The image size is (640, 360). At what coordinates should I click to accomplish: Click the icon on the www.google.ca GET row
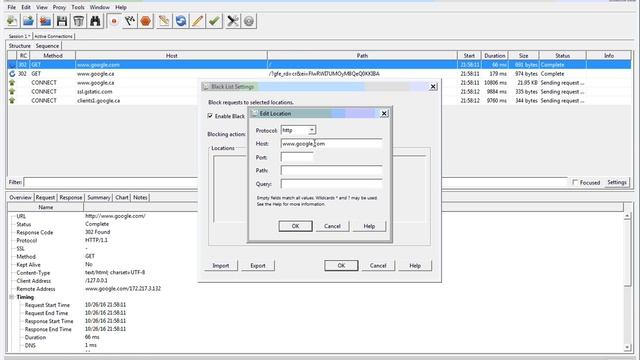12,74
